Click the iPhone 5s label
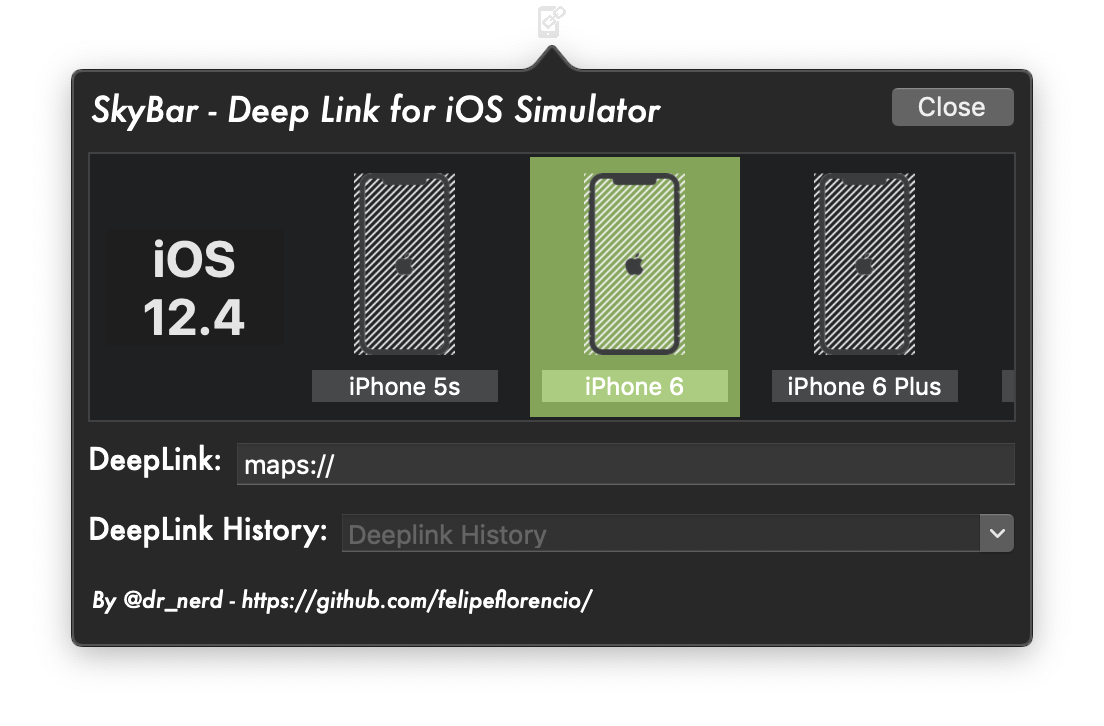Screen dimensions: 1104x726 [x=405, y=386]
